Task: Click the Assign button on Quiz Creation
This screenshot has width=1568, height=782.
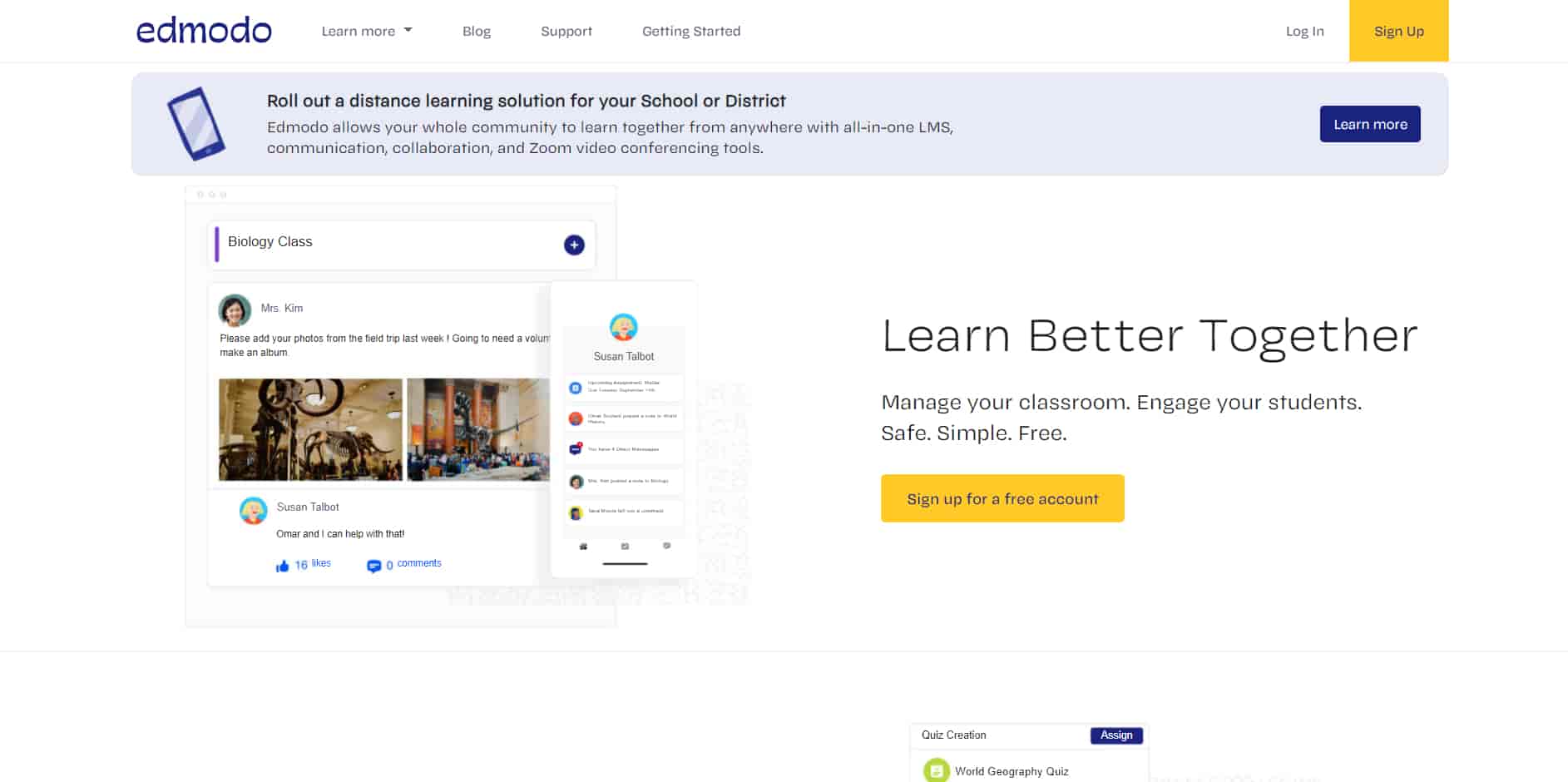Action: (x=1116, y=735)
